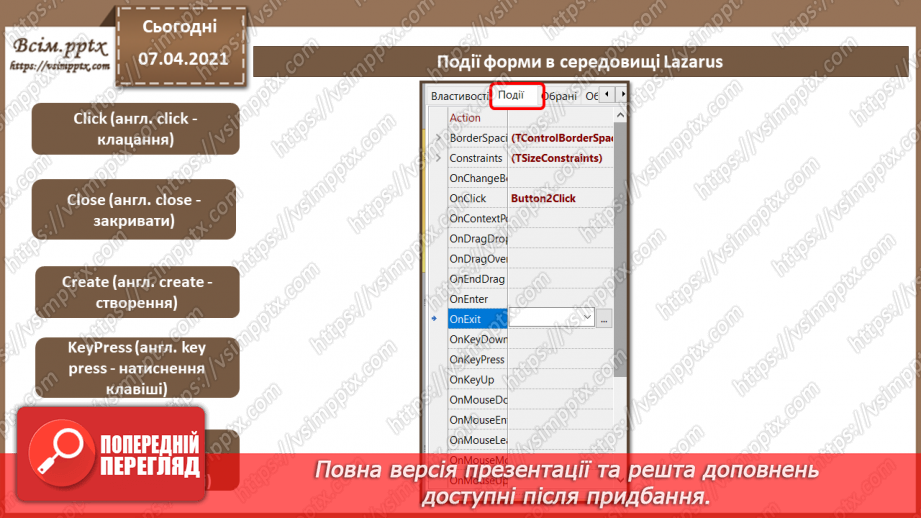Select the OnChangeBounds event row
Image resolution: width=921 pixels, height=518 pixels.
[530, 178]
